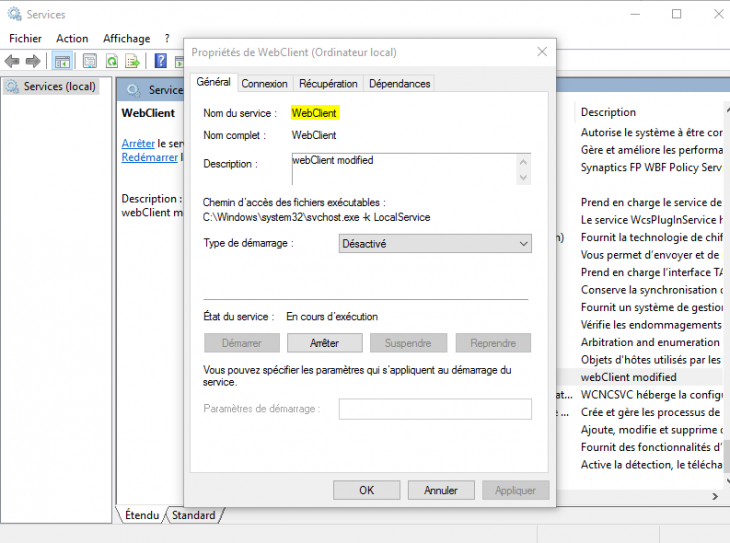Click the WebClient heading in extended pane
The height and width of the screenshot is (543, 730).
click(x=148, y=113)
